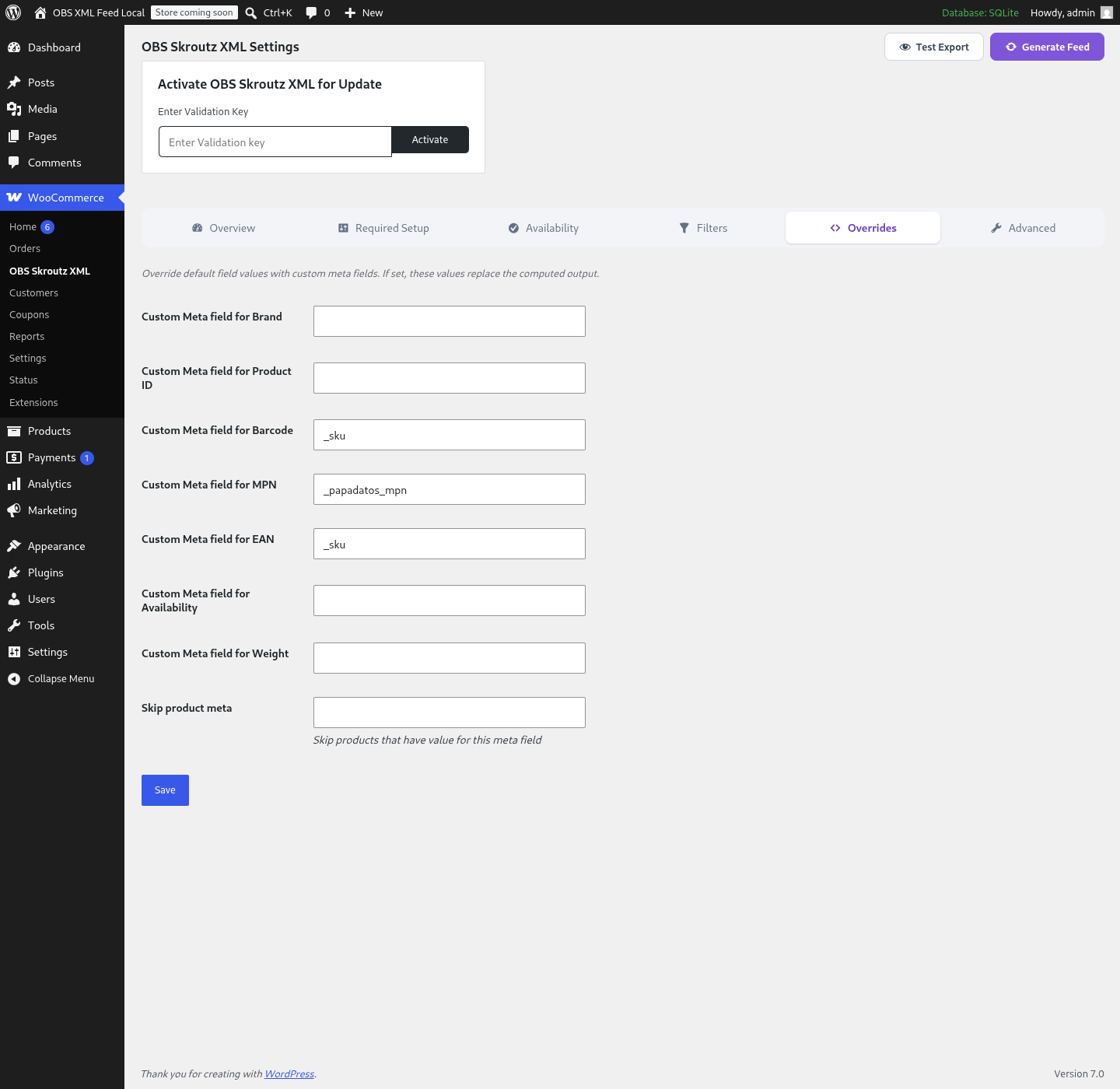The image size is (1120, 1089).
Task: Click the EAN meta field input
Action: (450, 544)
